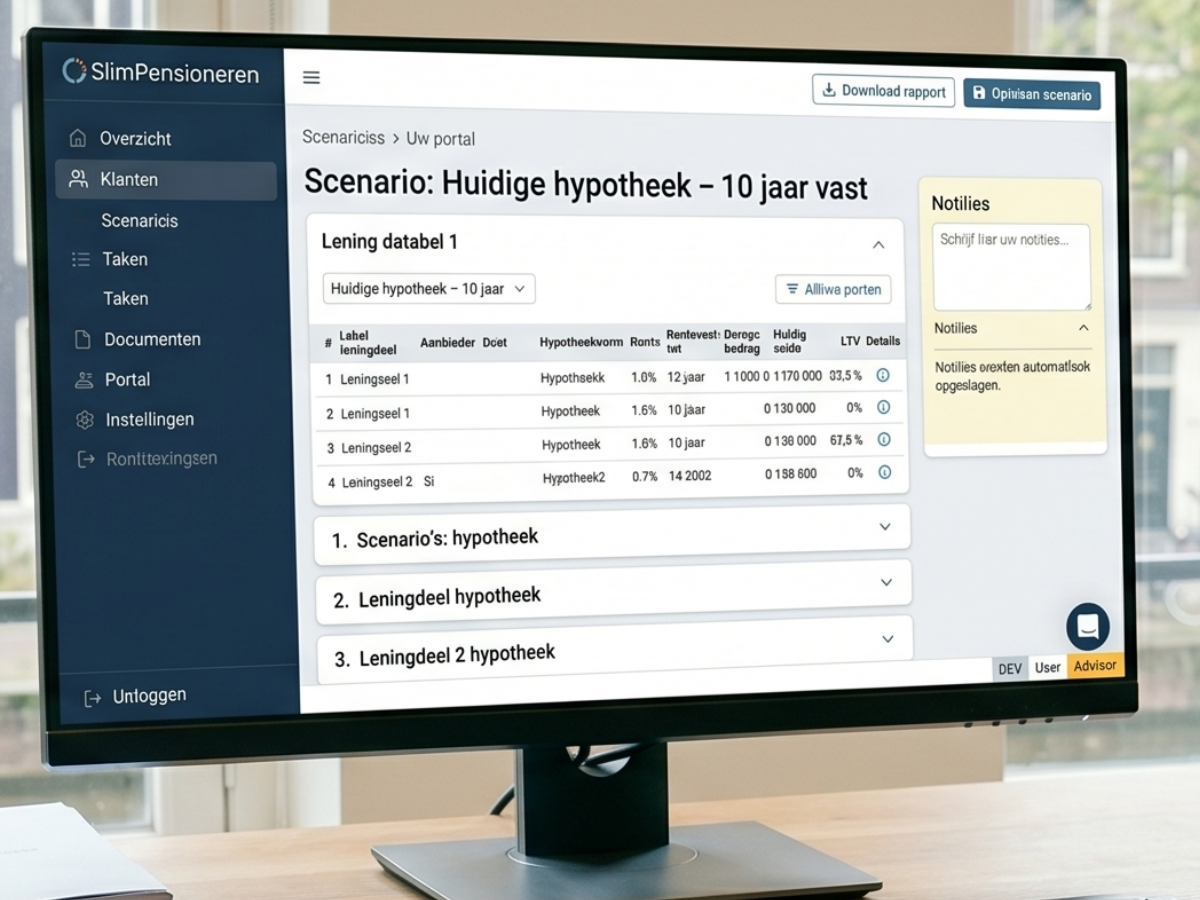Click the Uw portal breadcrumb

pos(440,139)
